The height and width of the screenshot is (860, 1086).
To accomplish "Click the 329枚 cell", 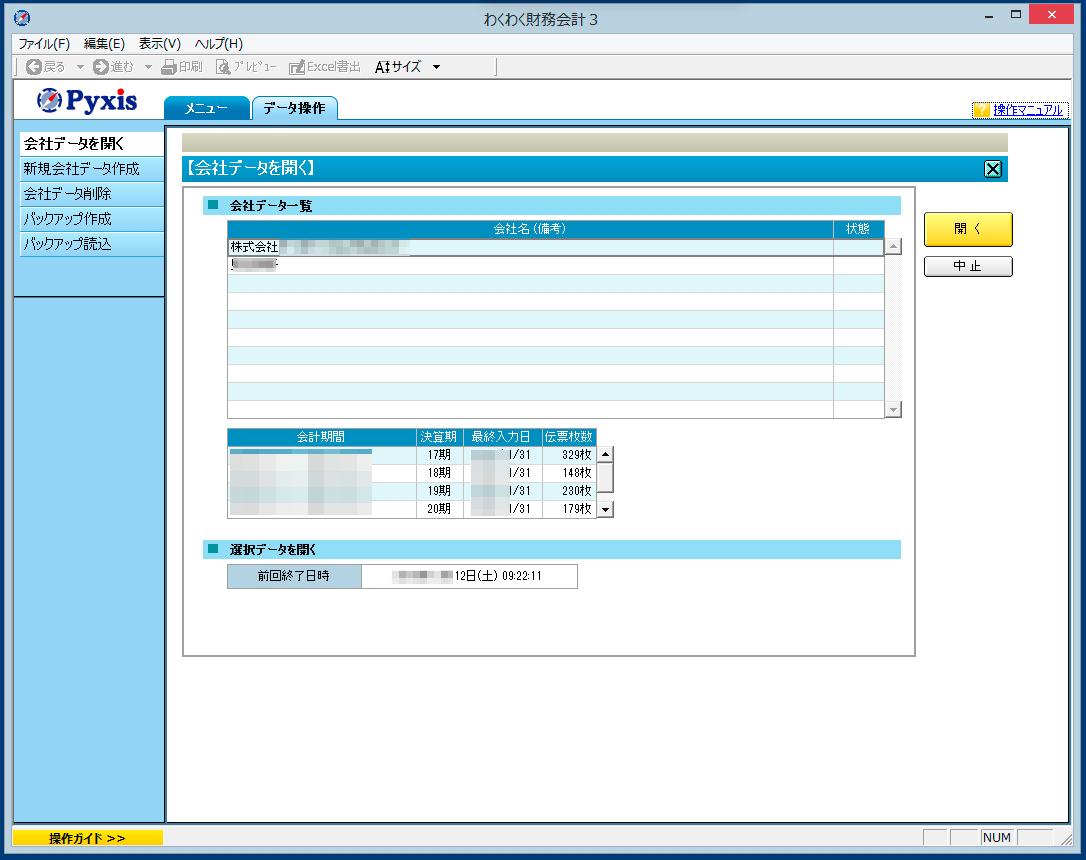I will [569, 455].
